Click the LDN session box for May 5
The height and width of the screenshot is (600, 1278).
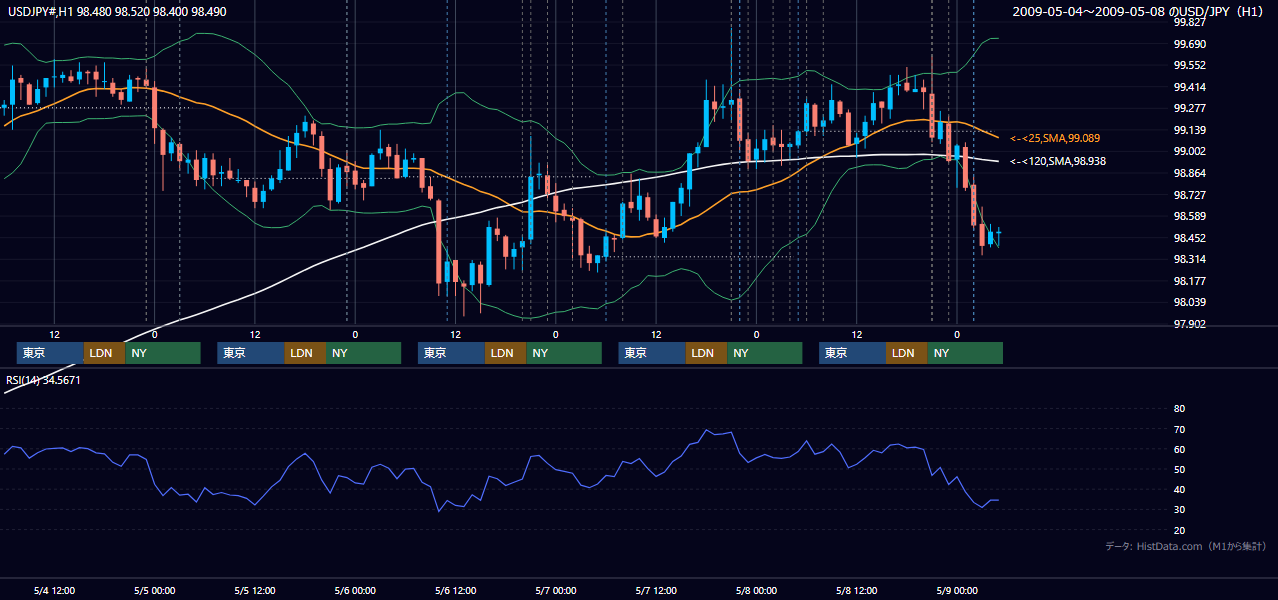[x=304, y=353]
